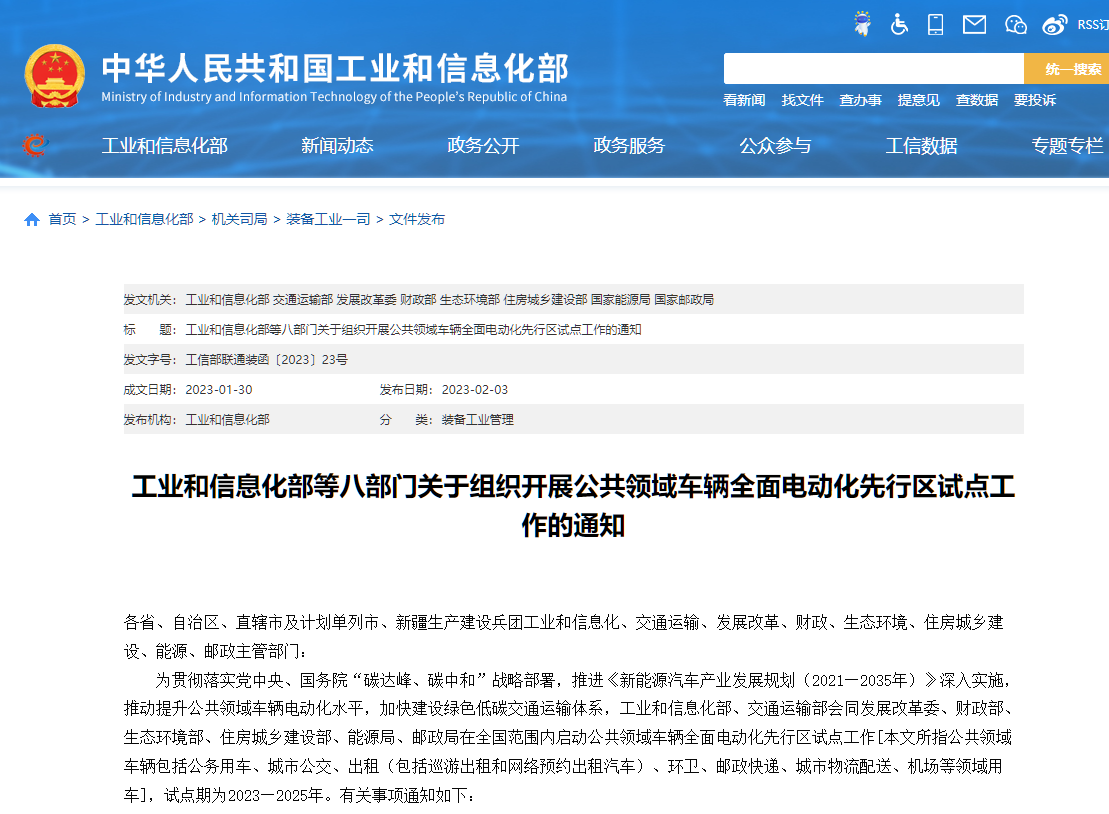Enable accessibility mode wheelchair icon
This screenshot has width=1109, height=814.
point(899,25)
